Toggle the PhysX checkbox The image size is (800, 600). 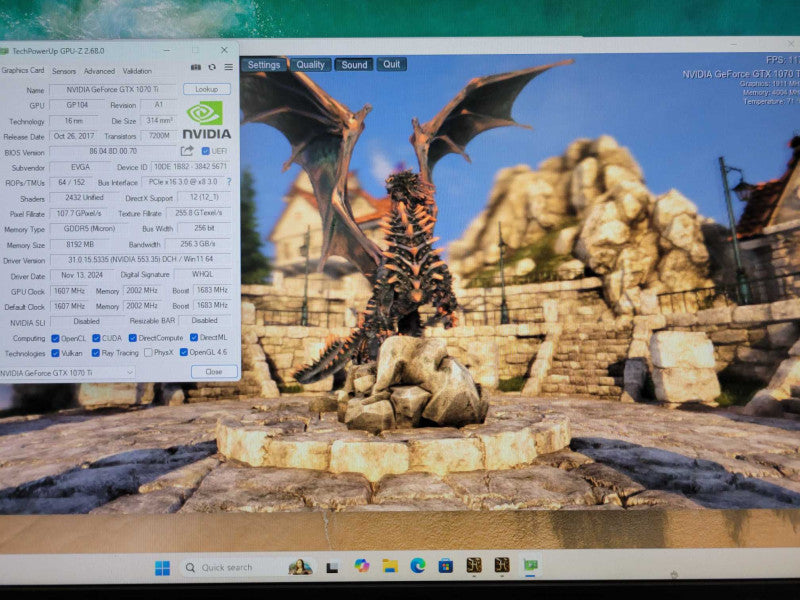point(148,353)
